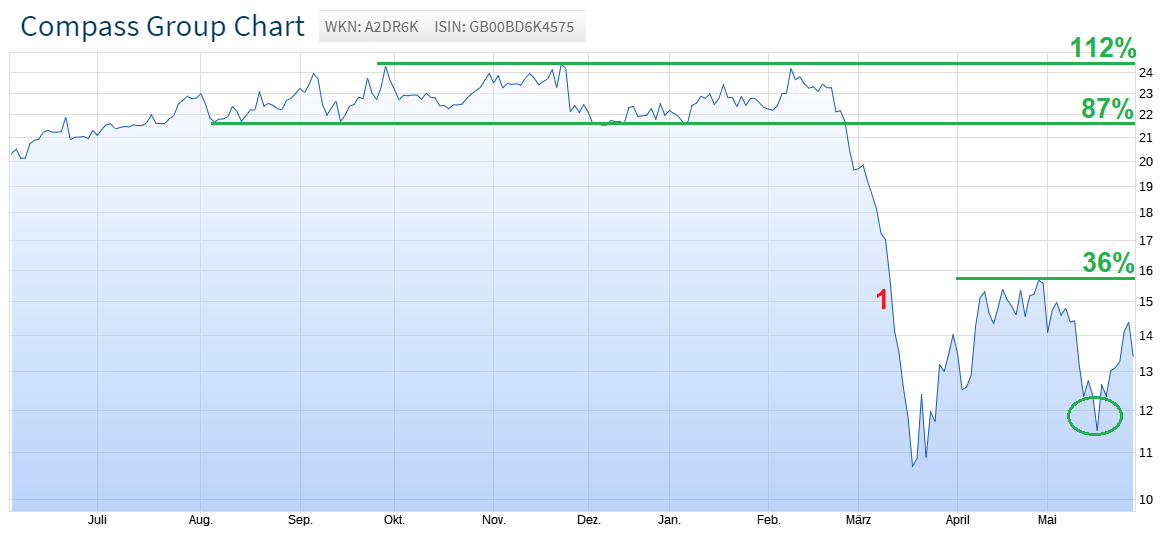
Task: Click the price value 10 on the y-axis
Action: [1146, 500]
